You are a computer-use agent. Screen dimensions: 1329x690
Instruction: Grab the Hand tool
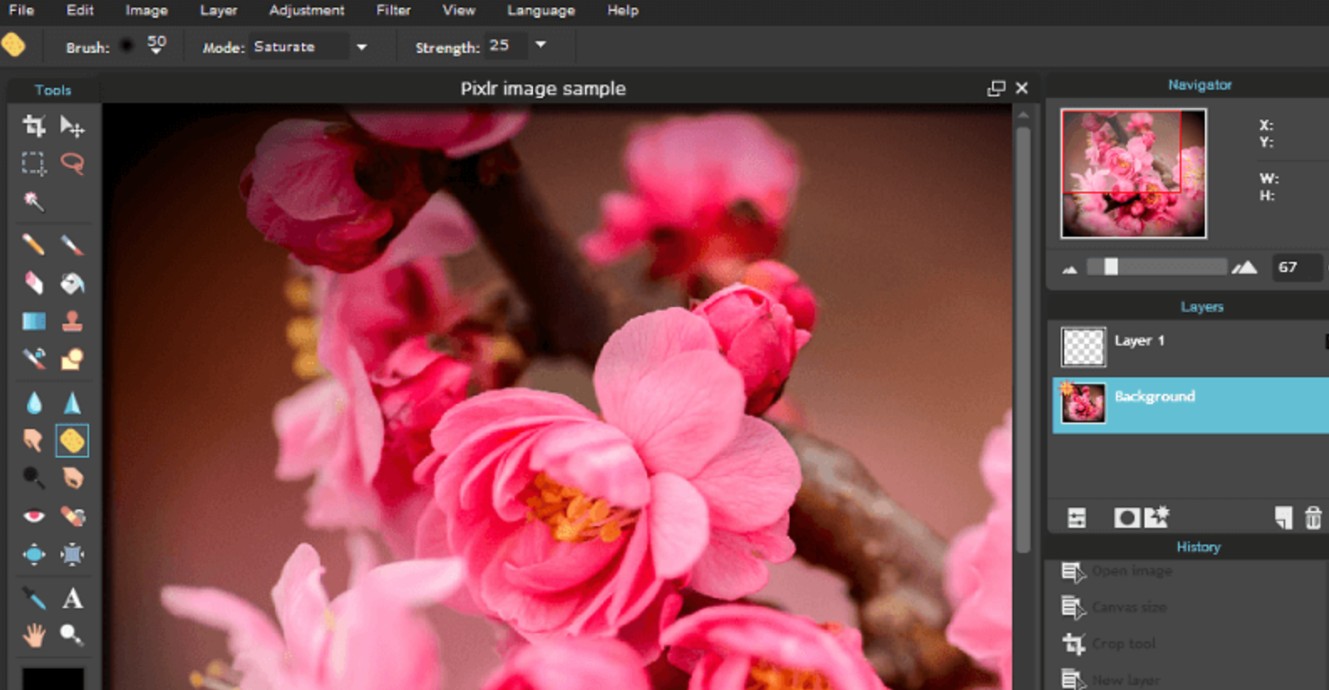34,636
